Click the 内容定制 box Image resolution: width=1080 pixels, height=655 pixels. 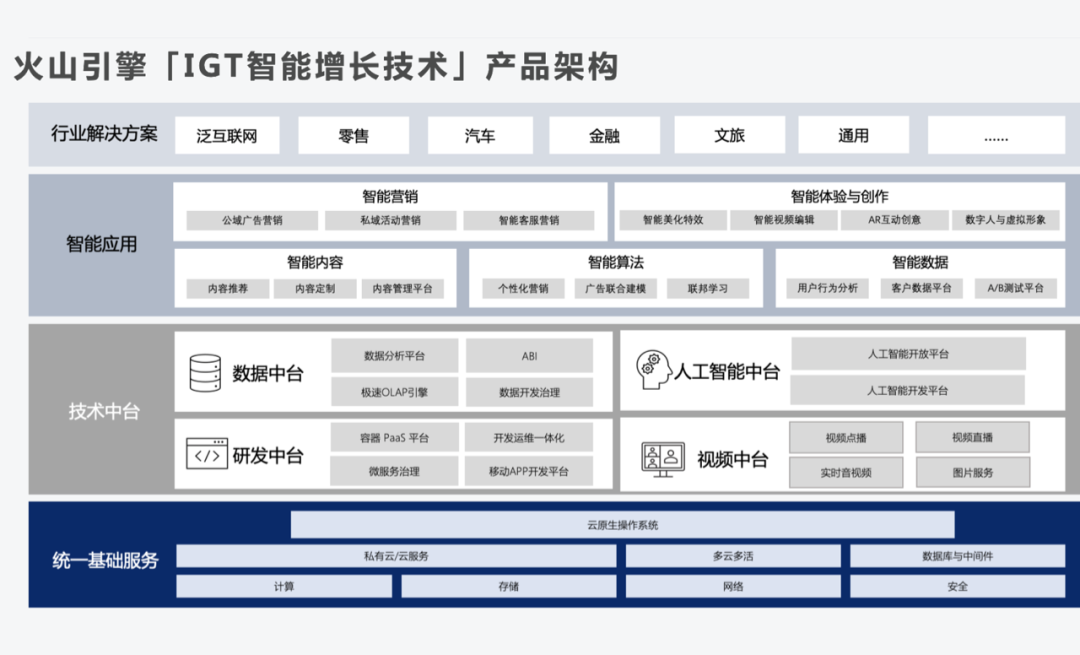315,289
